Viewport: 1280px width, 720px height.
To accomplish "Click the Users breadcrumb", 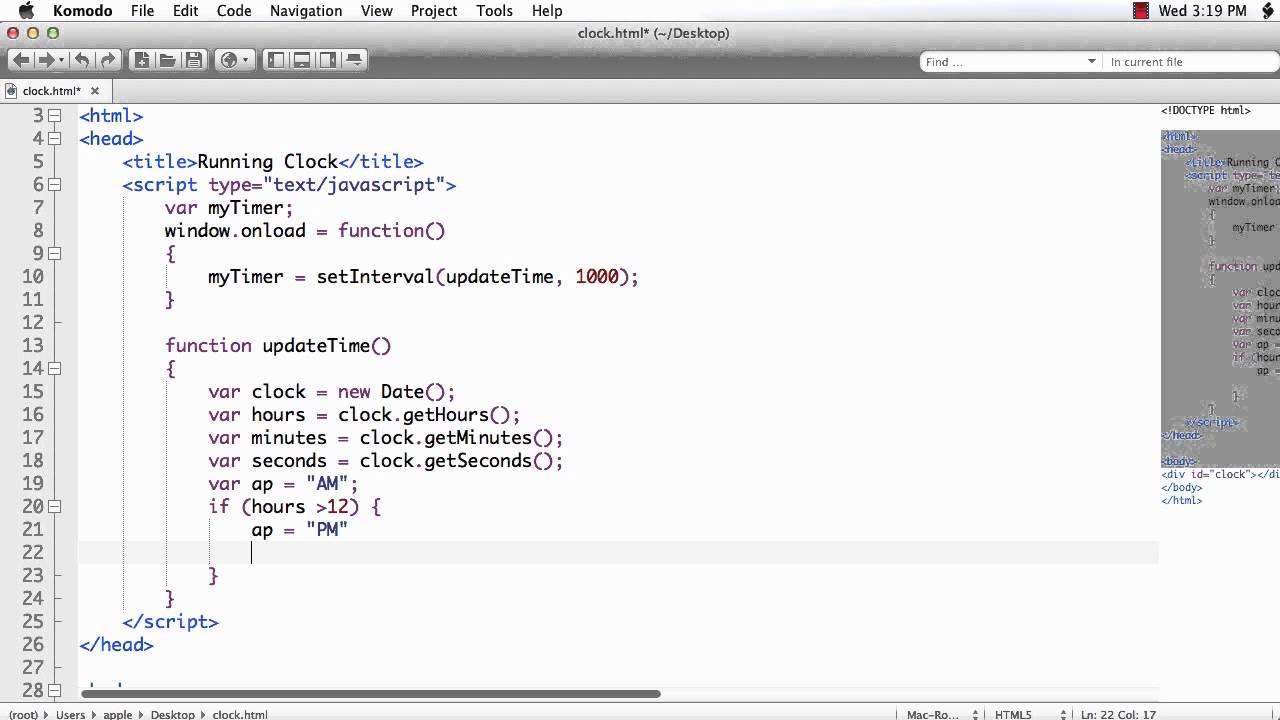I will (x=70, y=714).
